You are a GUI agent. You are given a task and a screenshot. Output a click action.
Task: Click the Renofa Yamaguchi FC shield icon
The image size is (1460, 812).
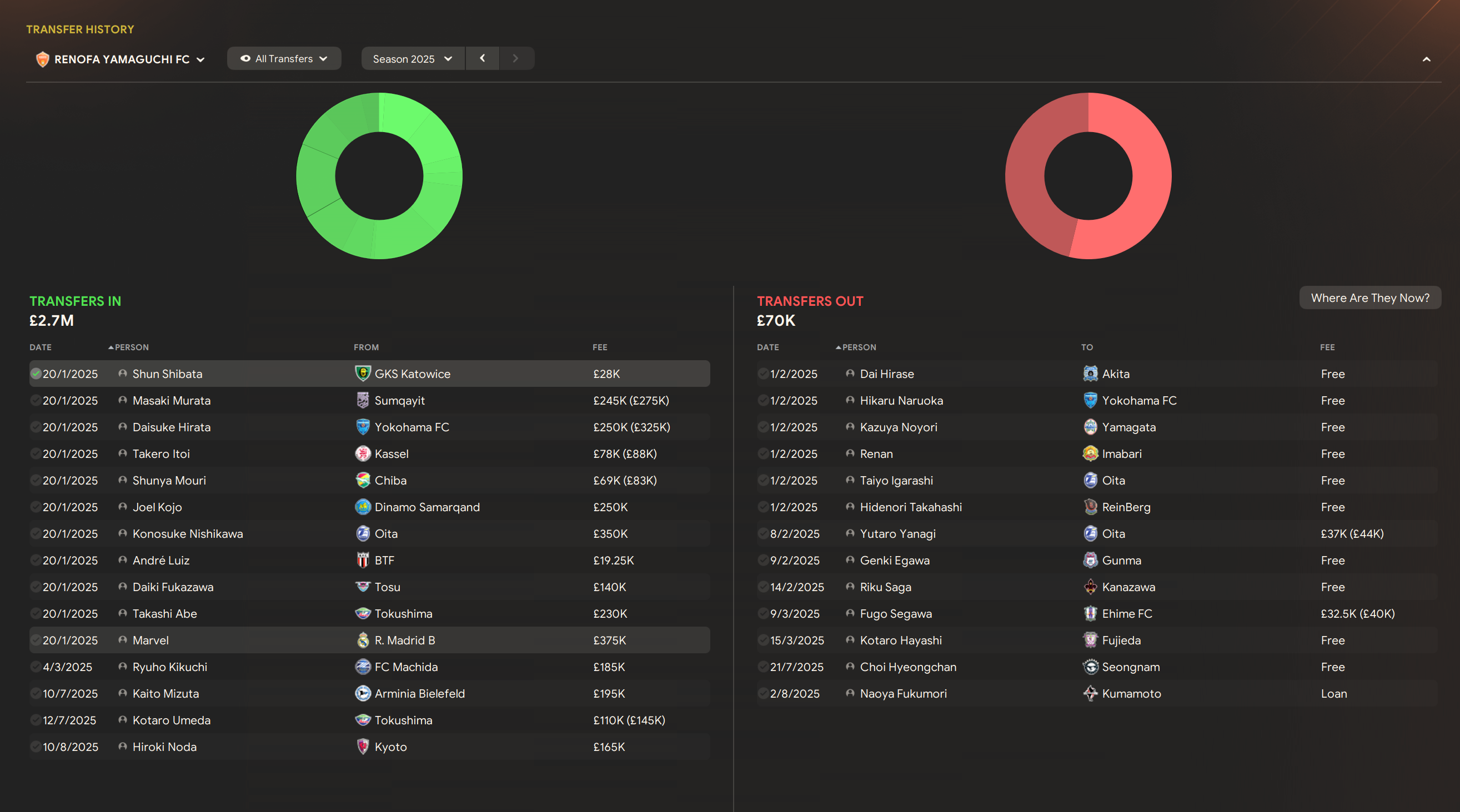43,59
